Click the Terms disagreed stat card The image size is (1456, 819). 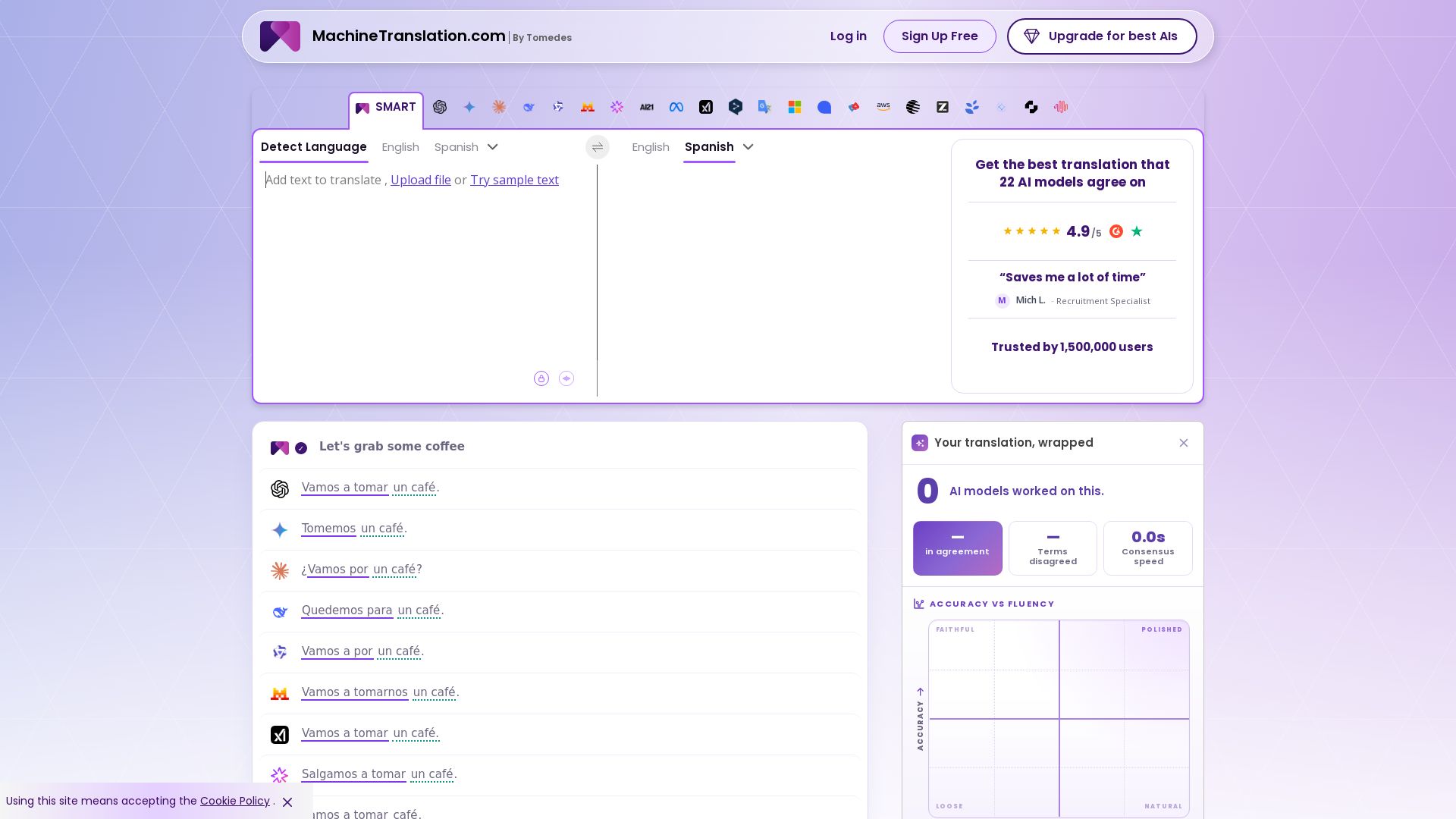(x=1053, y=548)
